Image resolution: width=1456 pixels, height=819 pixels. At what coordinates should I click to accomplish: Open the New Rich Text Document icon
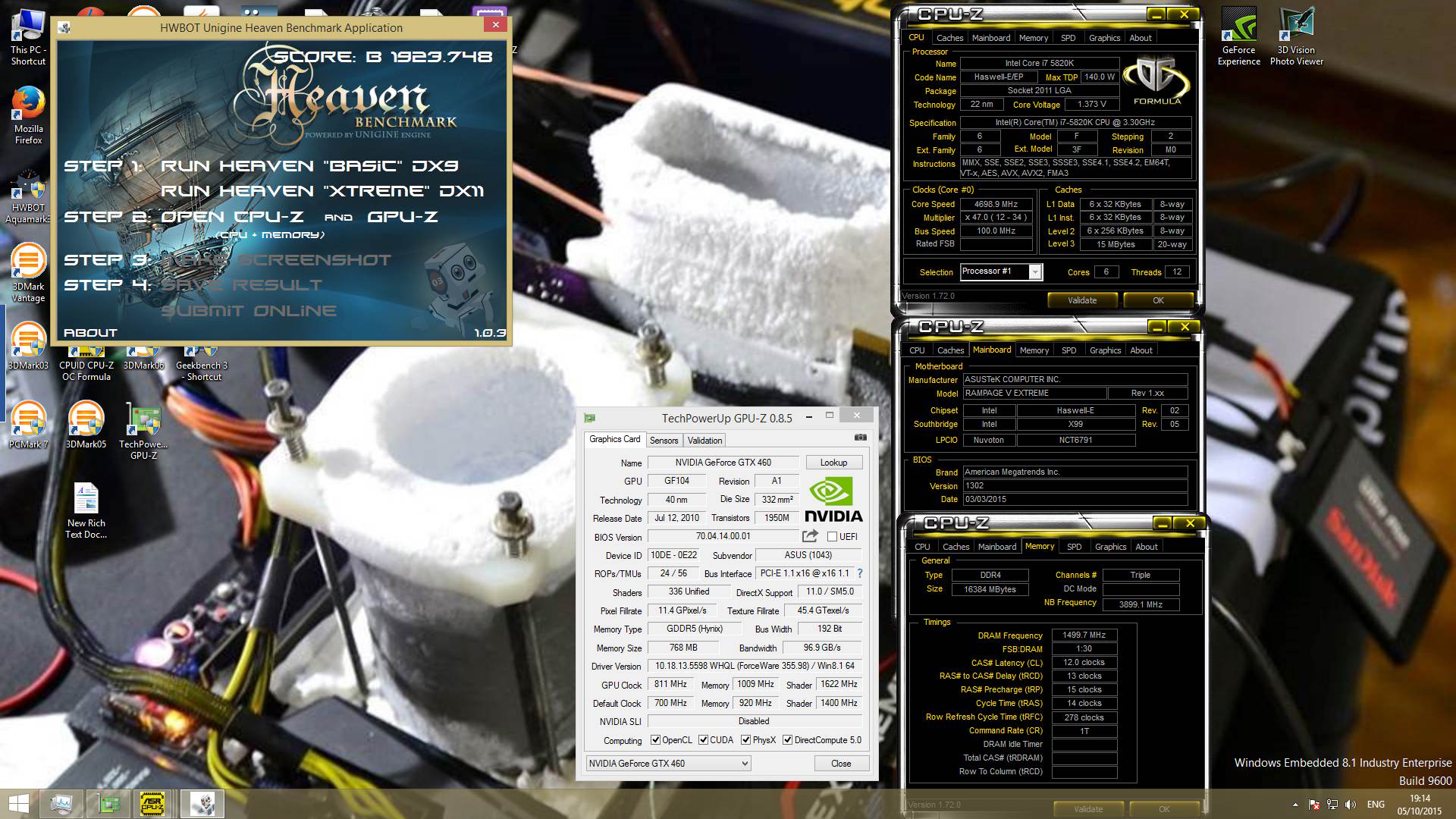pyautogui.click(x=86, y=510)
